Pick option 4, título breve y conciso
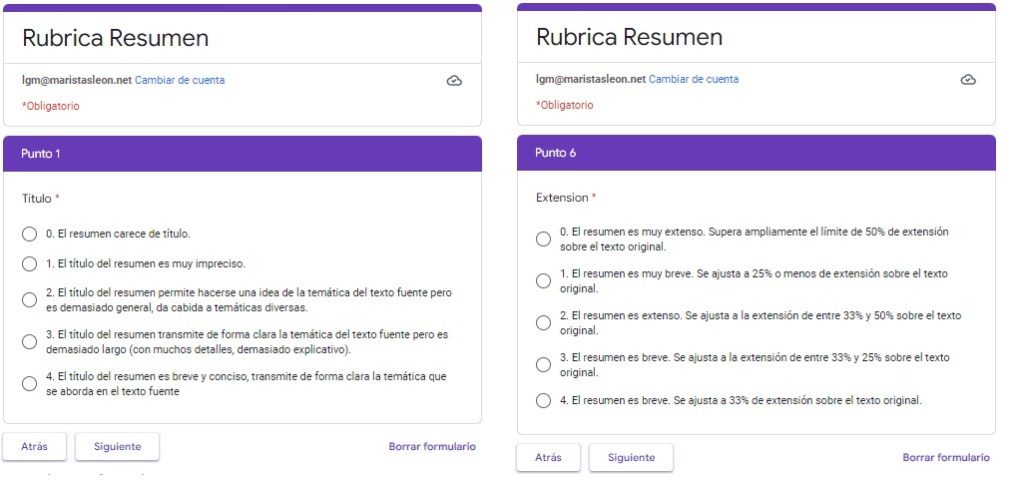The width and height of the screenshot is (1024, 483). click(30, 384)
